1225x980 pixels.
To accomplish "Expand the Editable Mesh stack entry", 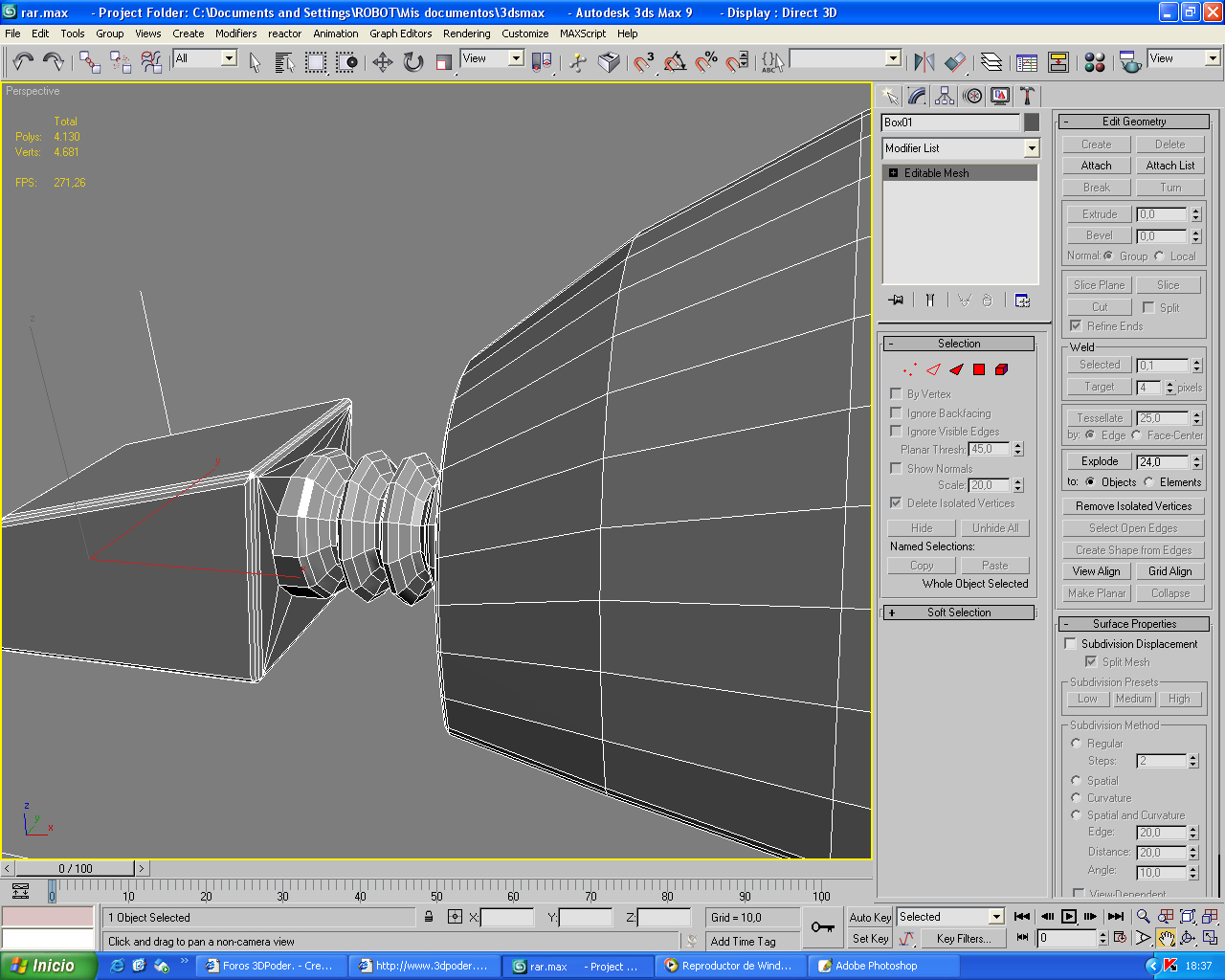I will pos(893,173).
